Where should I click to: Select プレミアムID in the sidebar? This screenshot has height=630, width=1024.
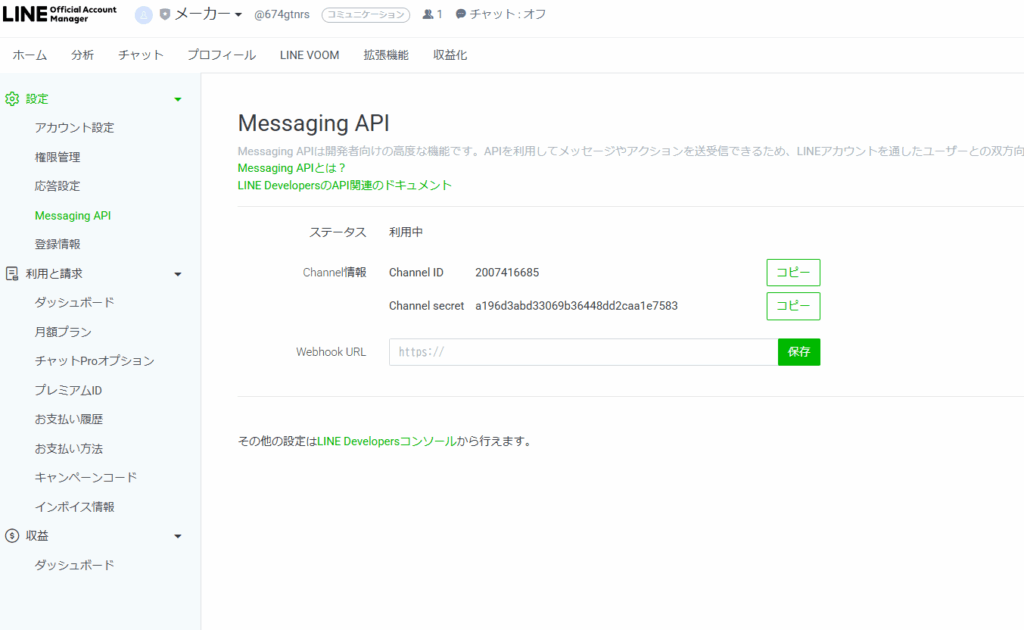(68, 390)
